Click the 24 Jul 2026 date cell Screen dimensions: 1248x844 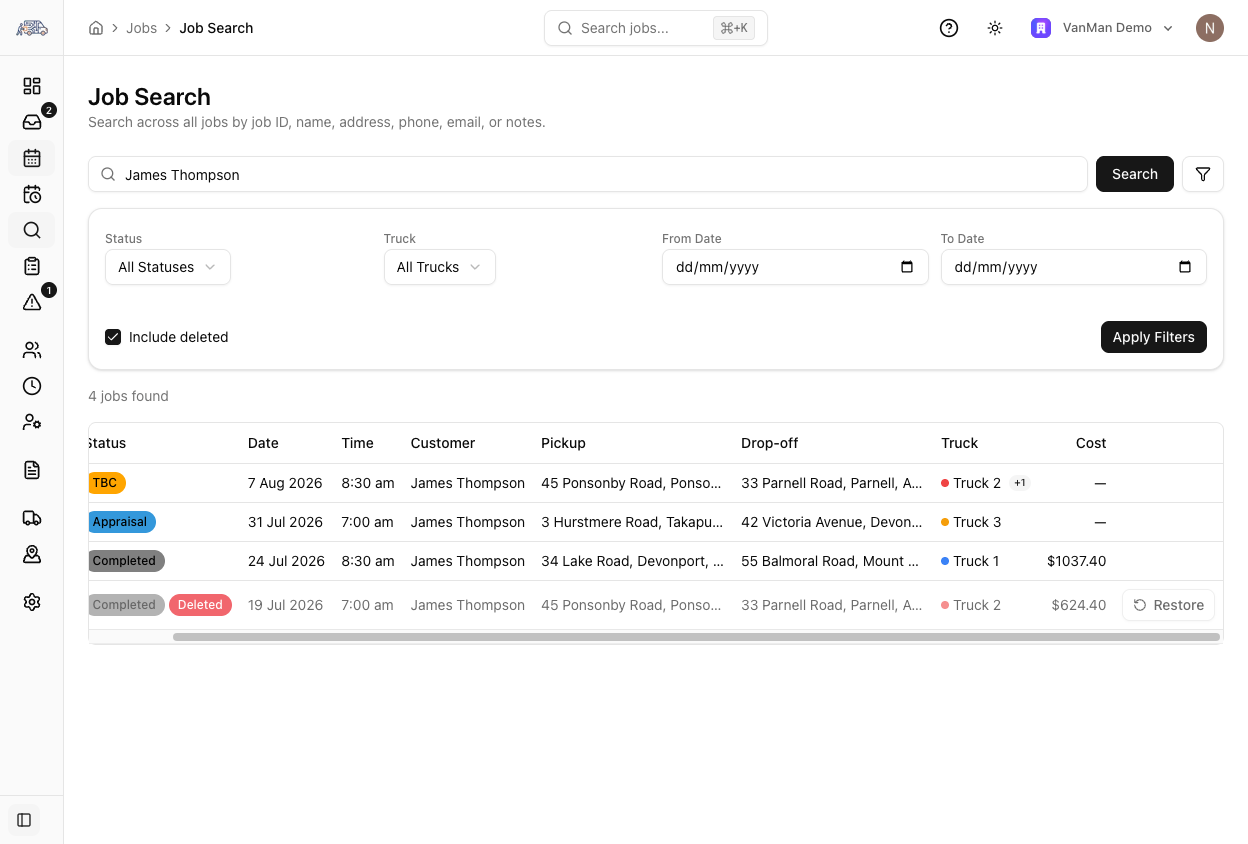point(286,561)
